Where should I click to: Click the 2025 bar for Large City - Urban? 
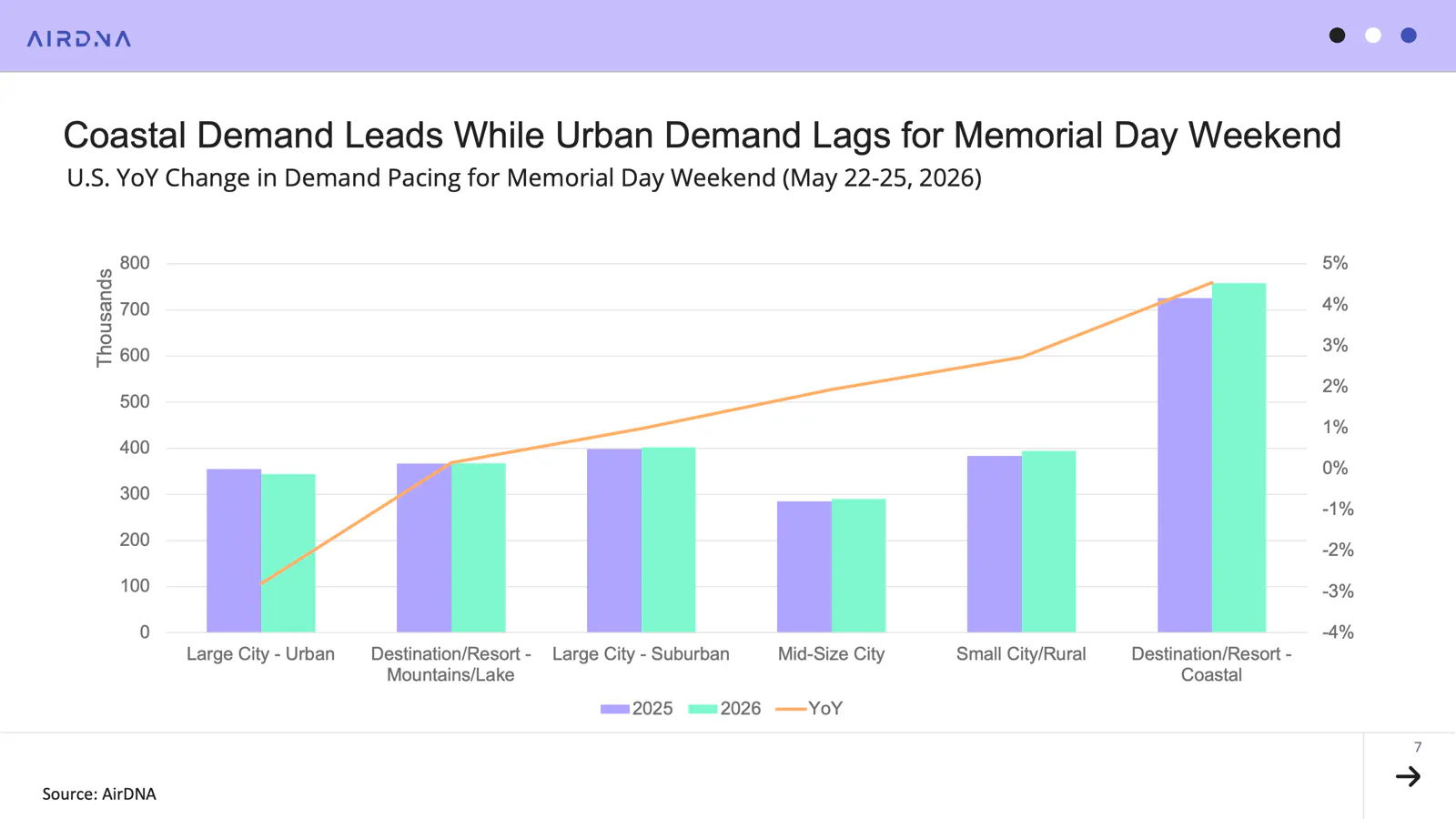(x=234, y=551)
